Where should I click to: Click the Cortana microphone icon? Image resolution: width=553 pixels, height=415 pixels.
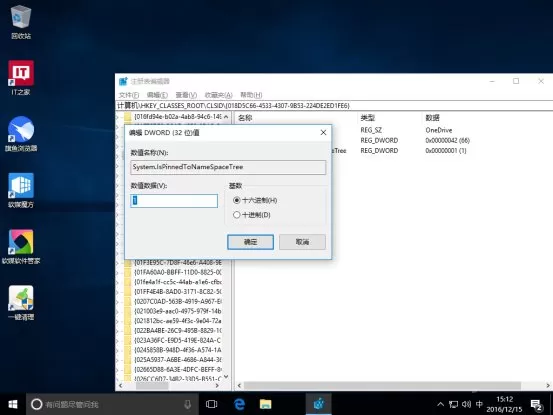pos(188,404)
